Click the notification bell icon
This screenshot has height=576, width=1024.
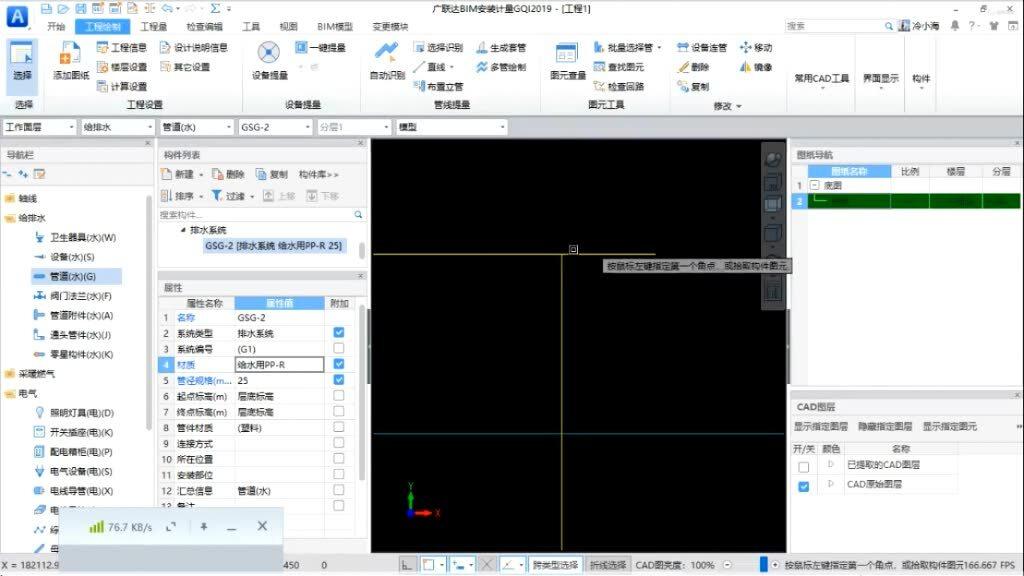point(955,25)
